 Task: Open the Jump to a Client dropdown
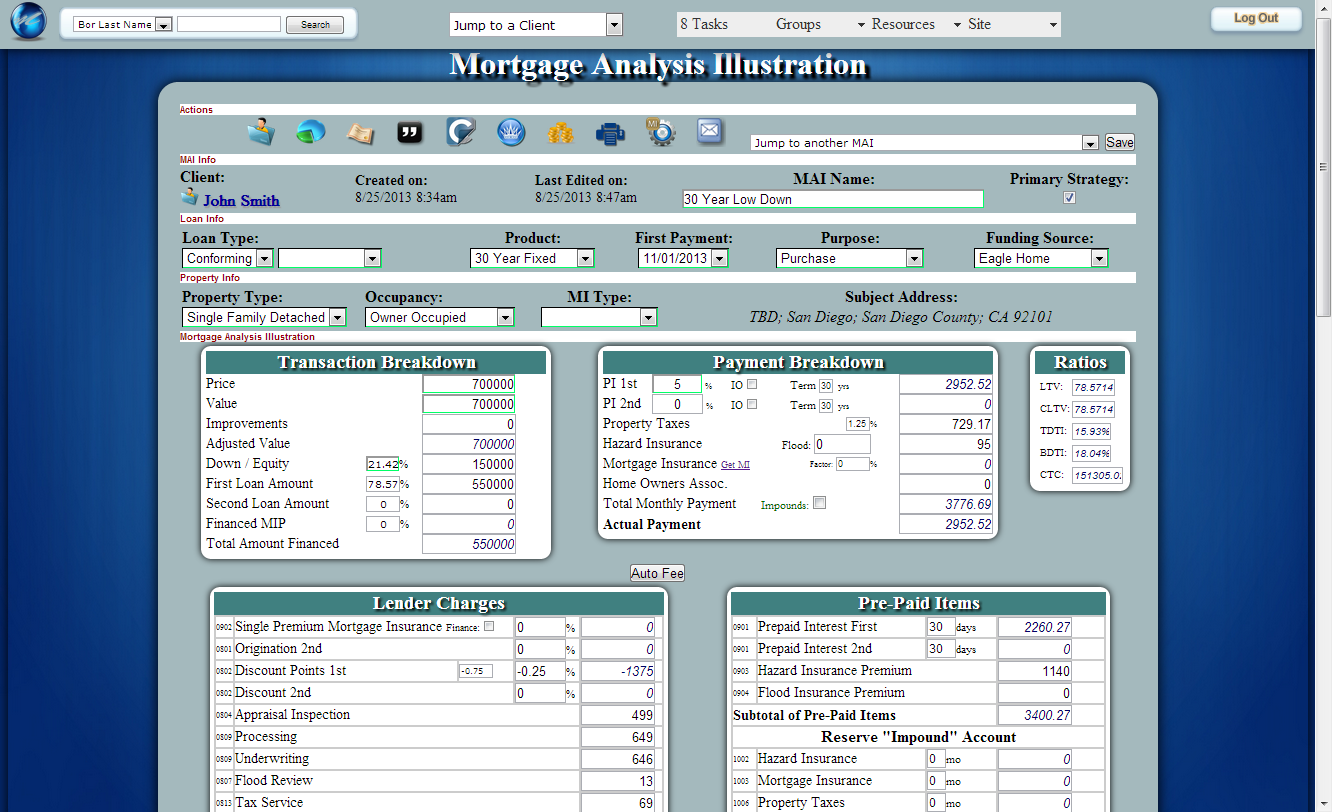(x=614, y=22)
